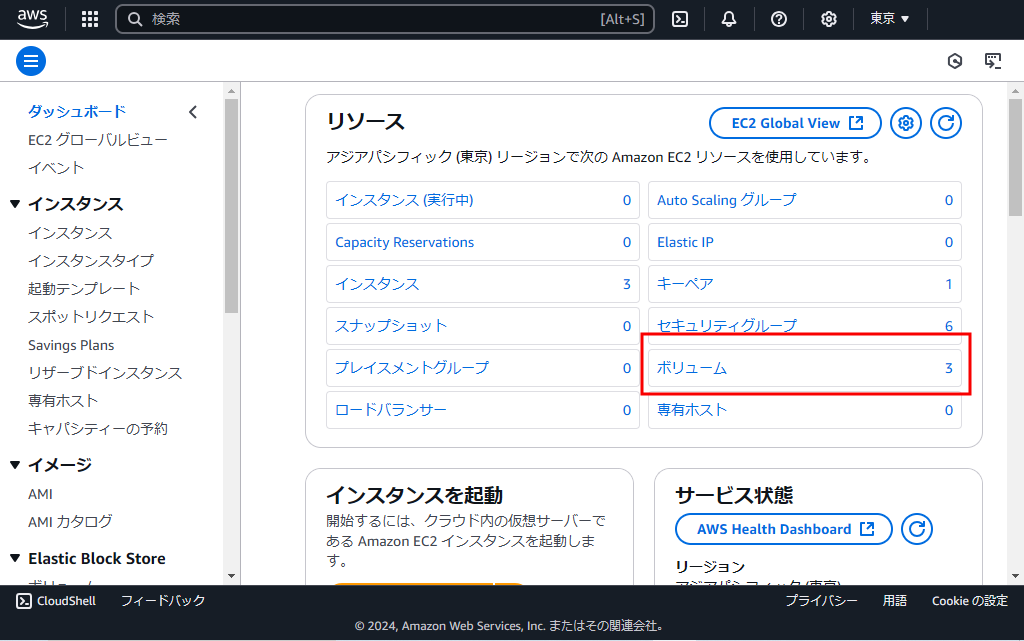This screenshot has height=641, width=1024.
Task: Collapse the インスタンス sidebar section
Action: click(15, 204)
